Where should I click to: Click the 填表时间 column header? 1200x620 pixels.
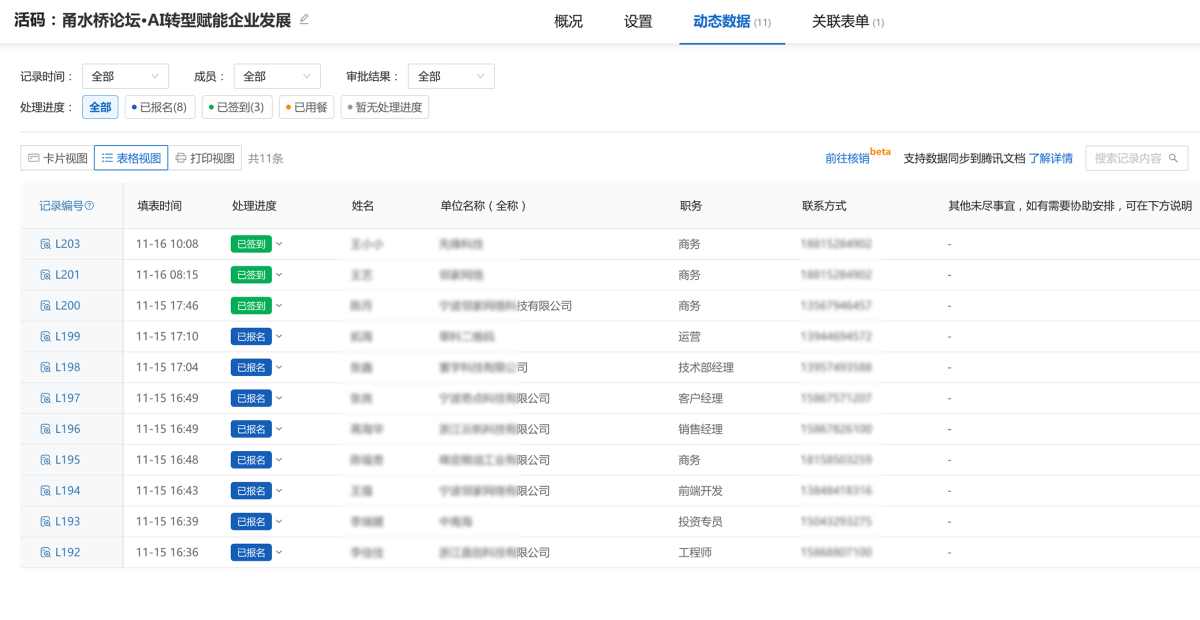coord(160,206)
